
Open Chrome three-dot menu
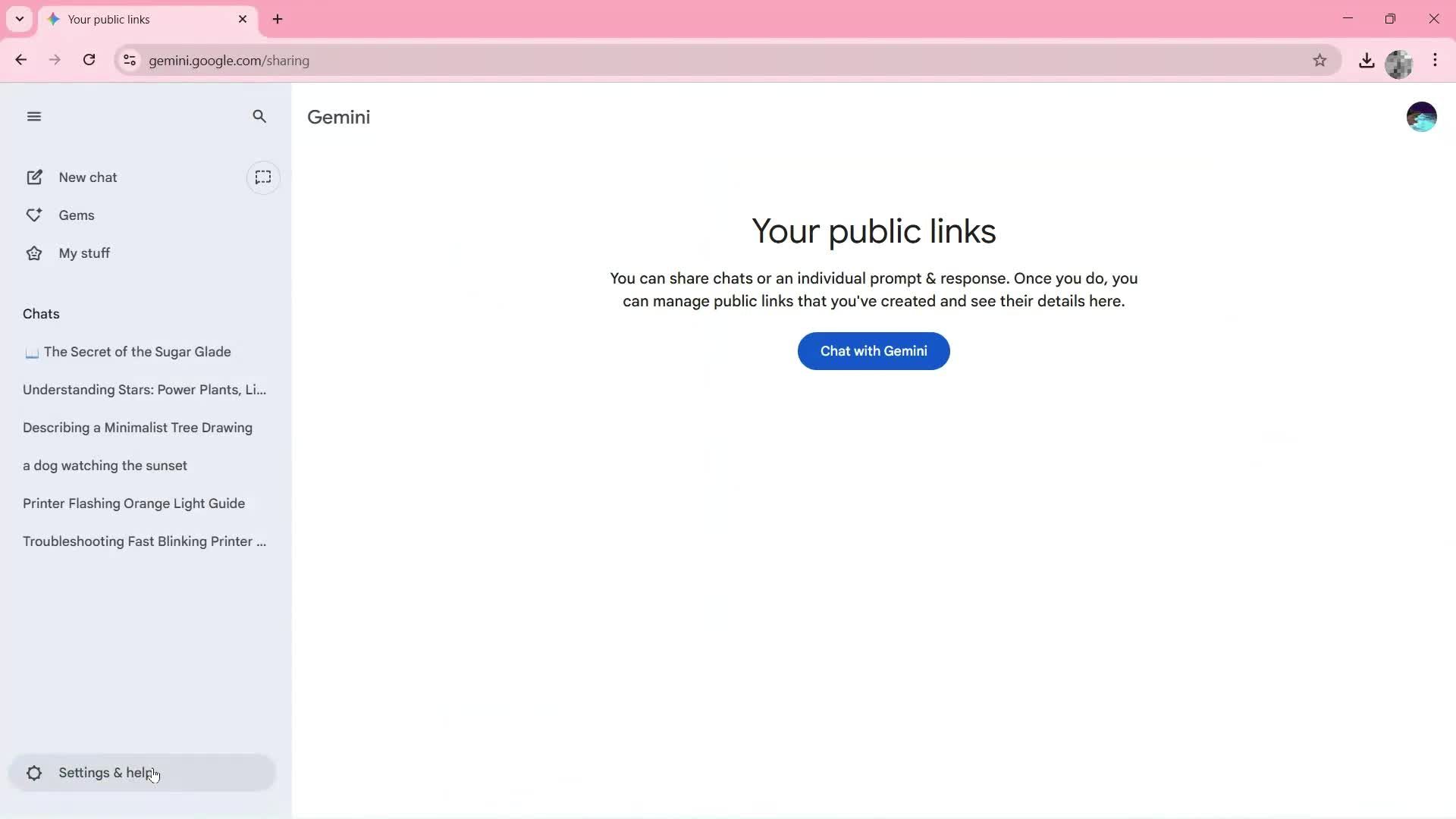(1435, 61)
